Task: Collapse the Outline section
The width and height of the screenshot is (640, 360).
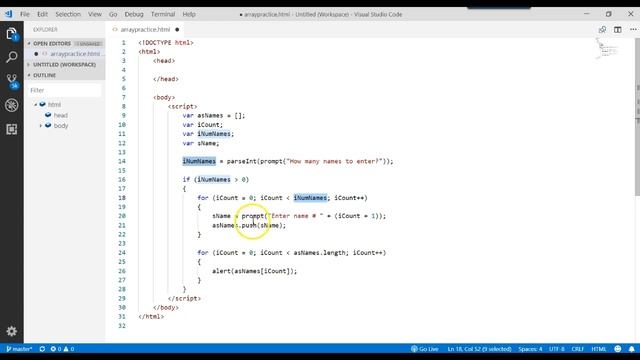Action: (29, 75)
